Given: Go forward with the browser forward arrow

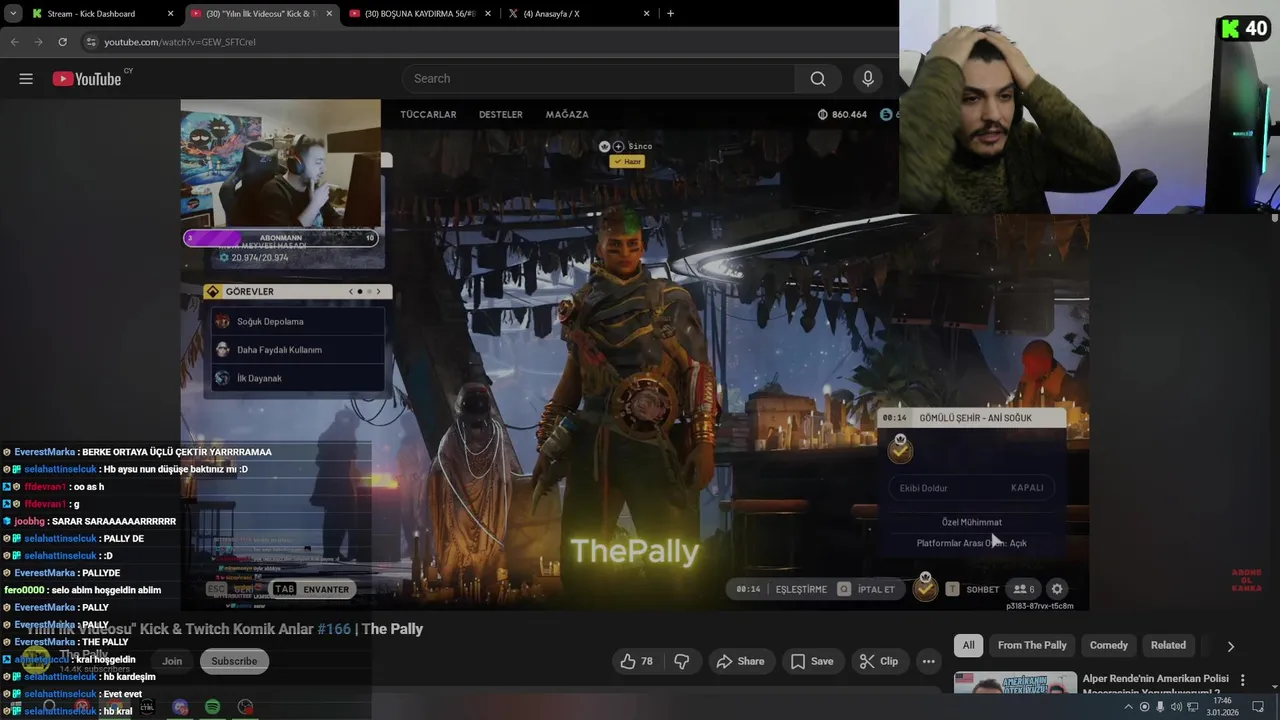Looking at the screenshot, I should [38, 42].
